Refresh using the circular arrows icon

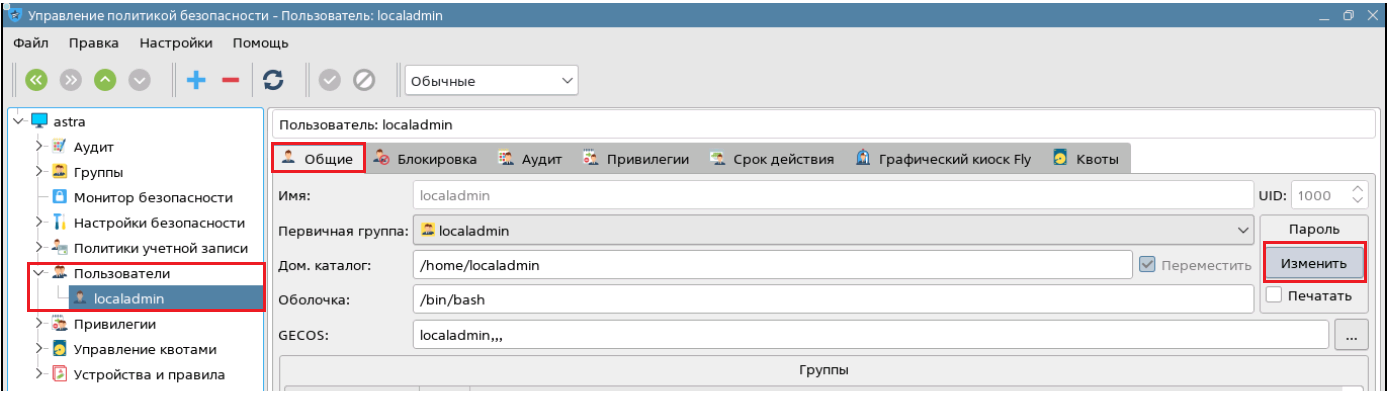coord(272,81)
